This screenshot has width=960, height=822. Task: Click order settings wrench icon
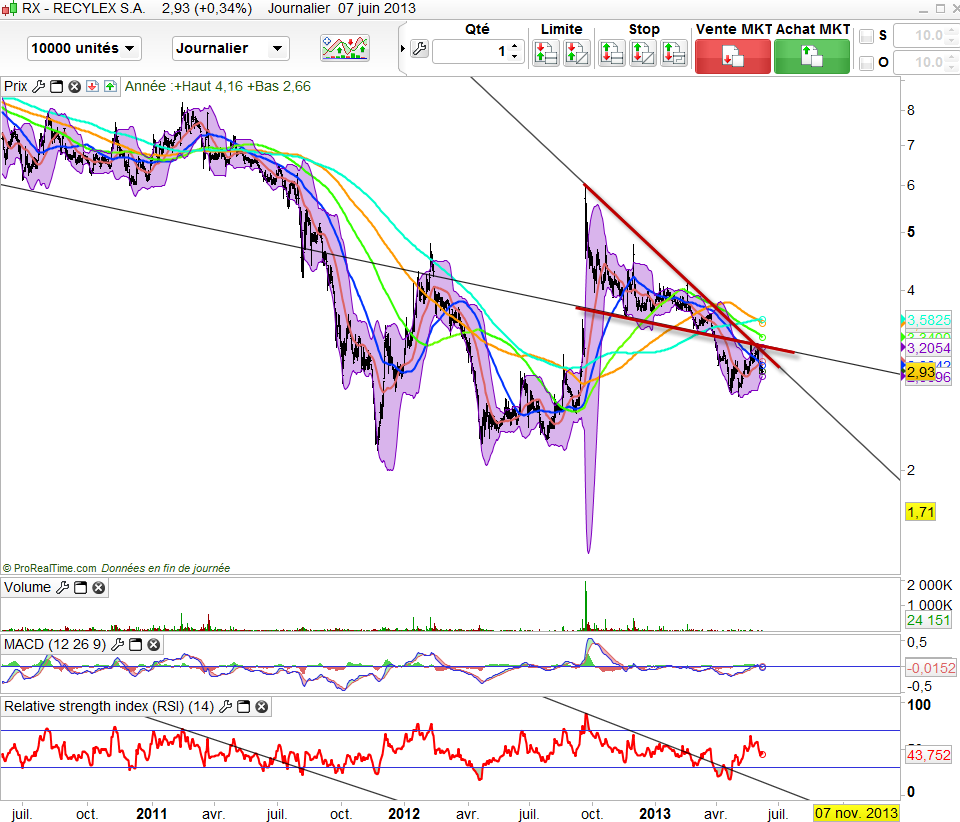419,49
